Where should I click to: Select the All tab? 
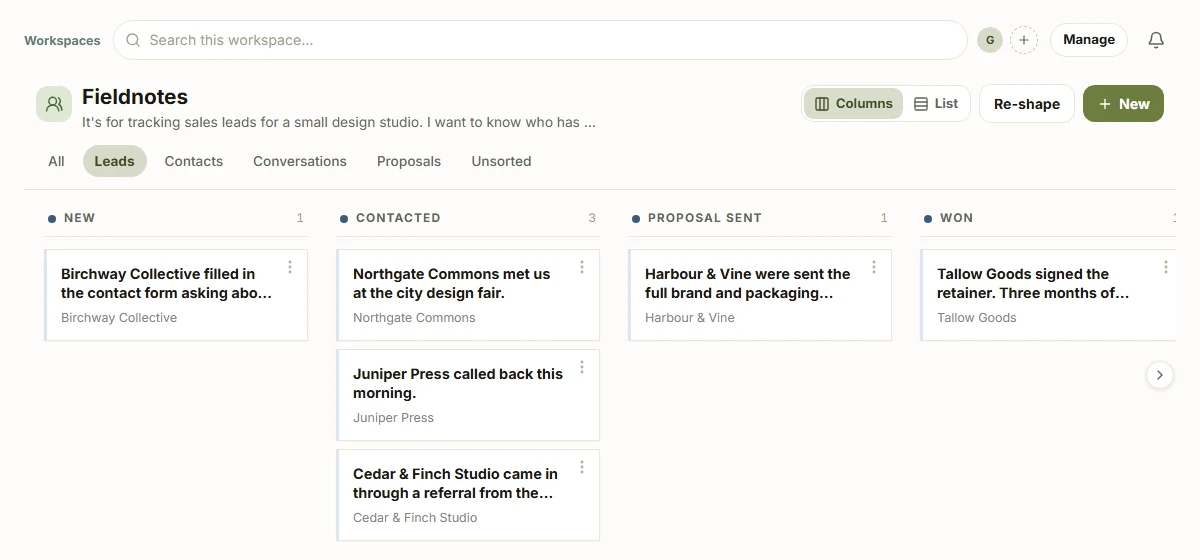(x=56, y=161)
